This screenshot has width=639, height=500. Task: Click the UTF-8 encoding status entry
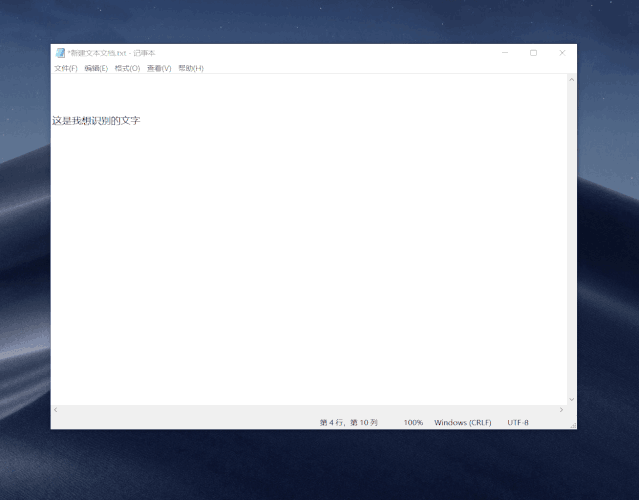coord(518,423)
